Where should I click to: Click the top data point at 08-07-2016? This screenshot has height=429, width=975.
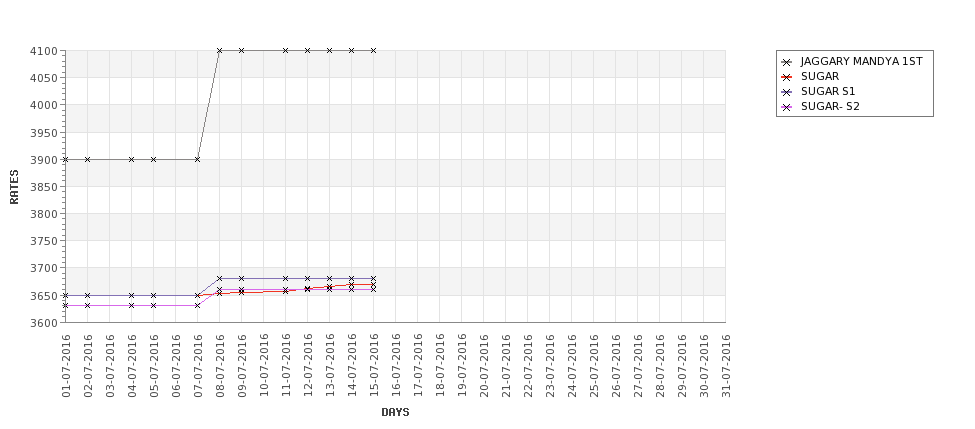[219, 50]
